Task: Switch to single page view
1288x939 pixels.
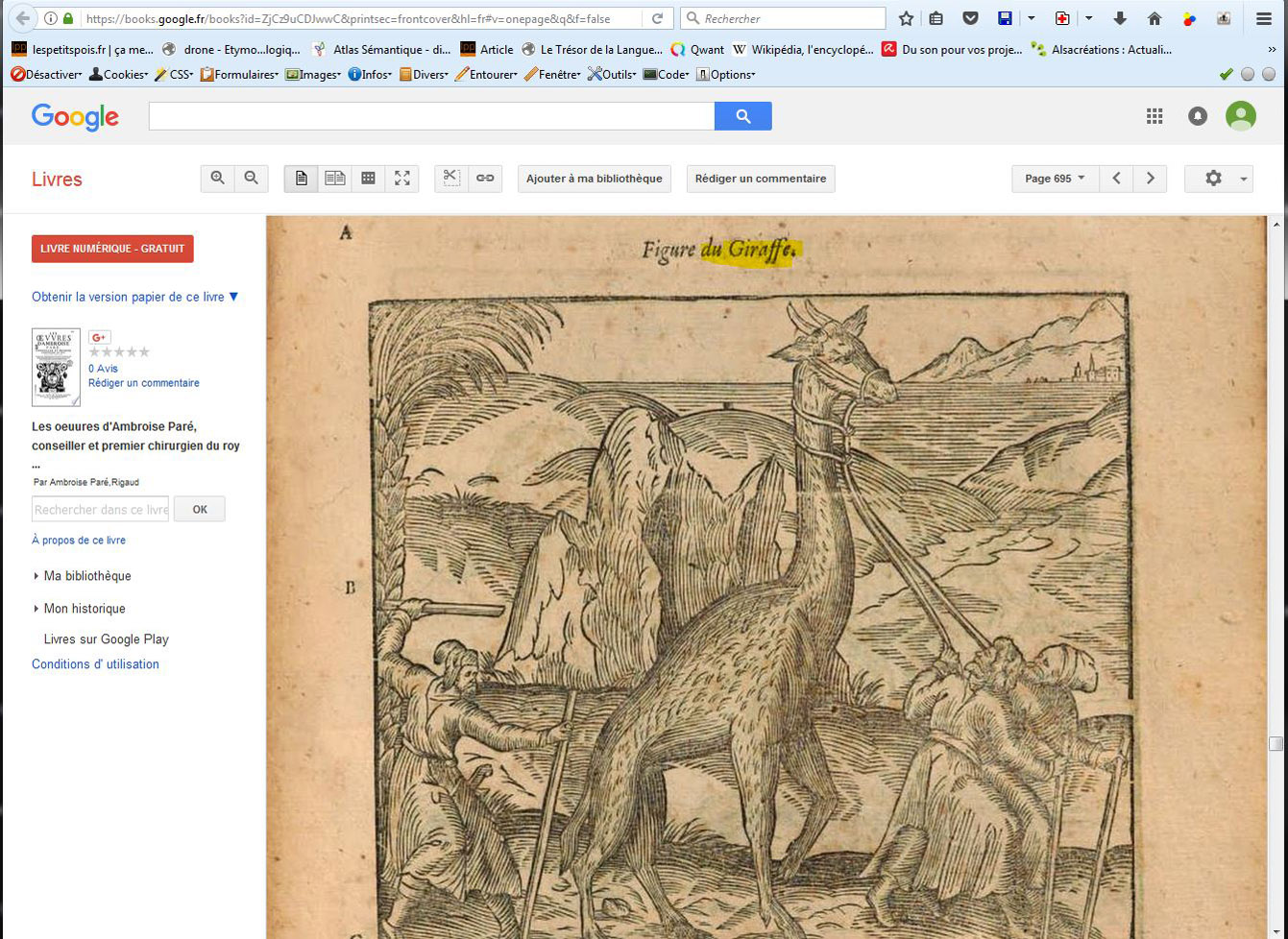Action: point(302,179)
